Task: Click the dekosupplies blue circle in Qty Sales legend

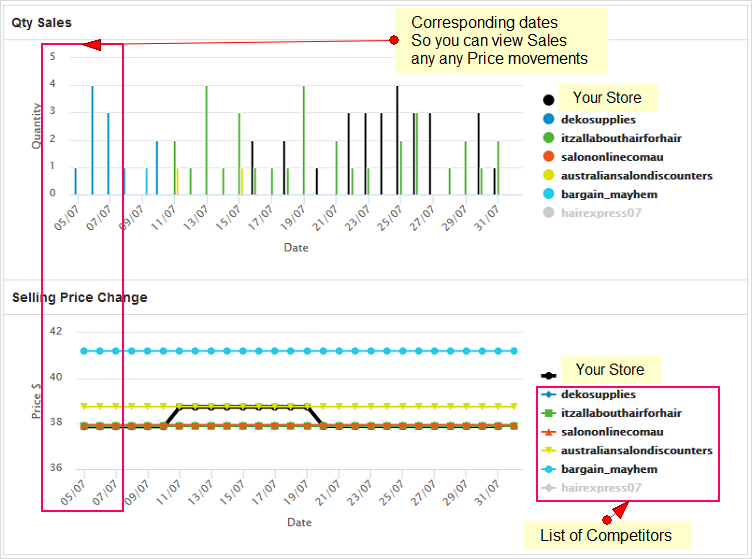Action: point(548,119)
